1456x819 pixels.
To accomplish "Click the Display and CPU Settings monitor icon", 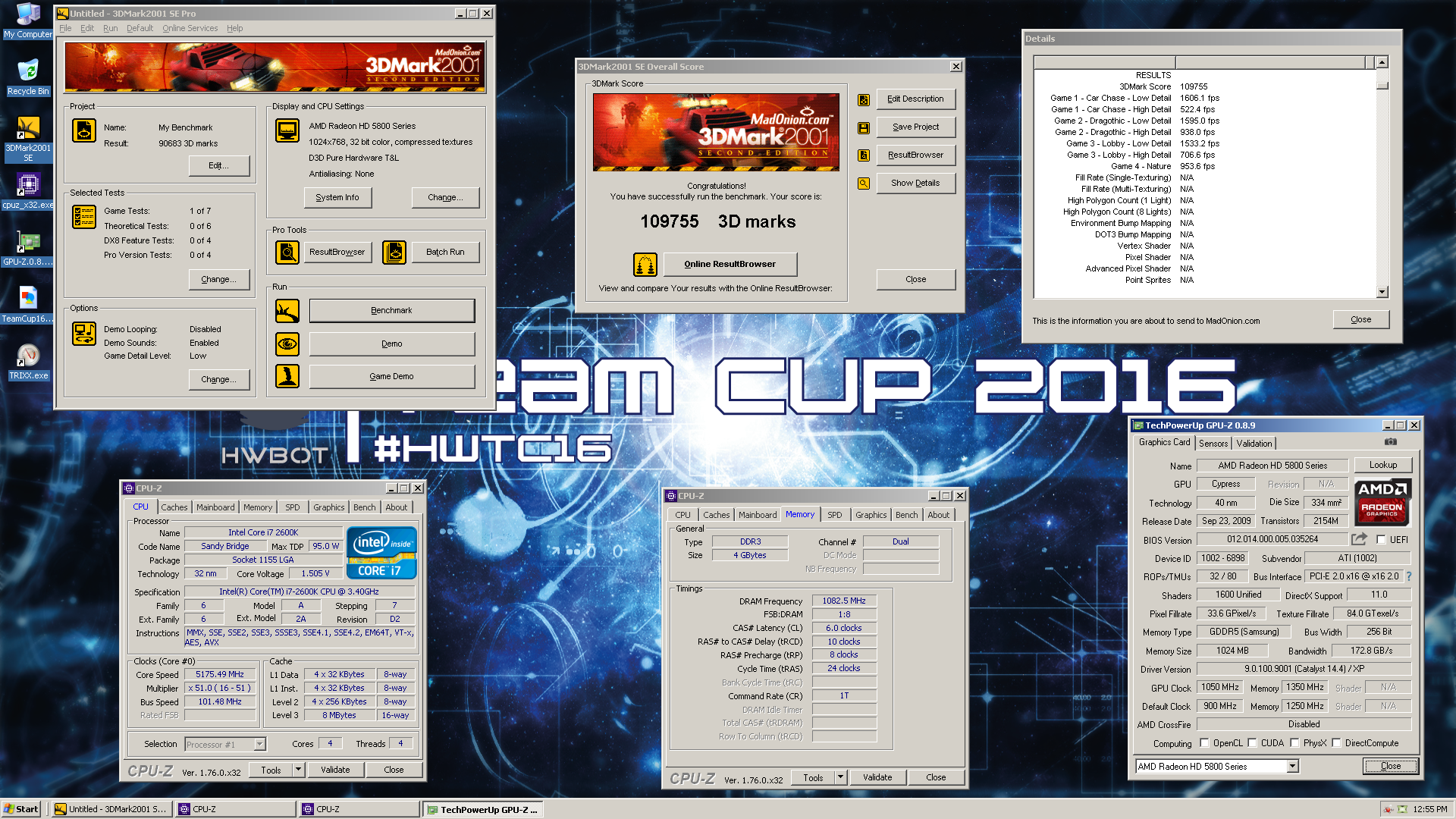I will click(x=287, y=130).
